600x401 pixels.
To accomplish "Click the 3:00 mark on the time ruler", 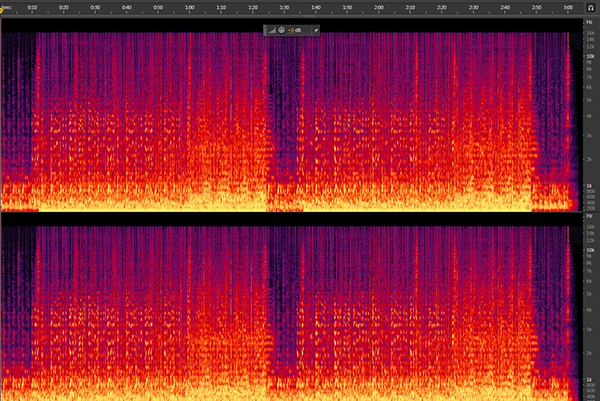I will pyautogui.click(x=567, y=8).
